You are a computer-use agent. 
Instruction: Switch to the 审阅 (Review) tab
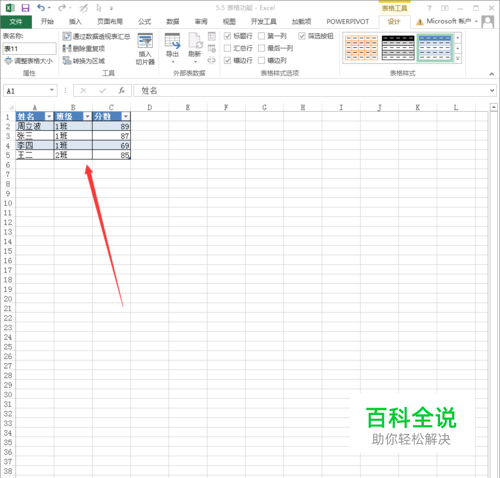[x=201, y=22]
